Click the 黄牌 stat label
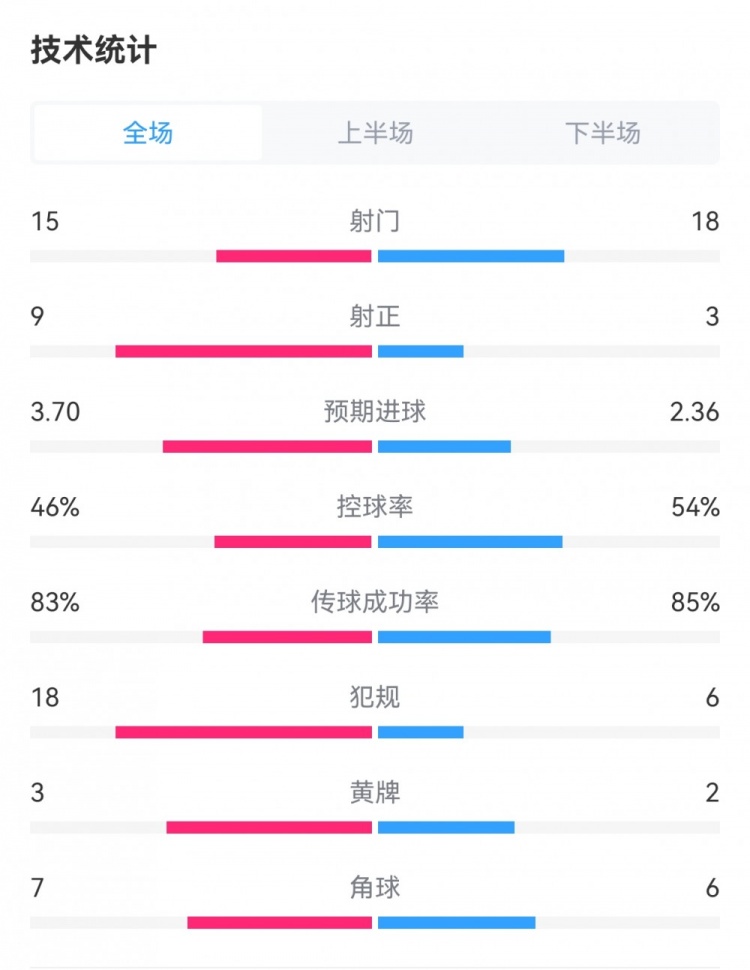 375,793
